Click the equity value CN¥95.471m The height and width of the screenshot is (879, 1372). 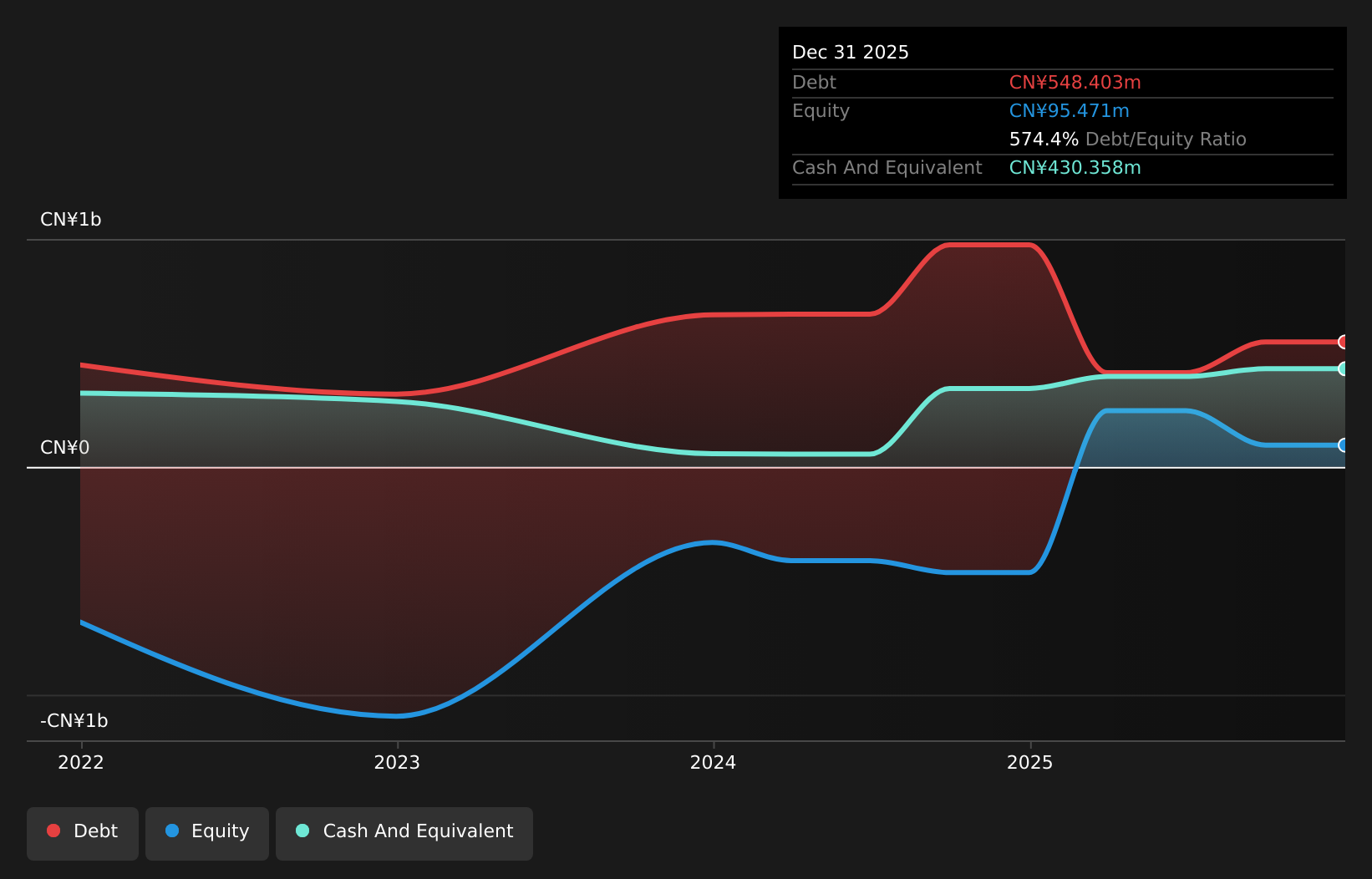click(1070, 111)
